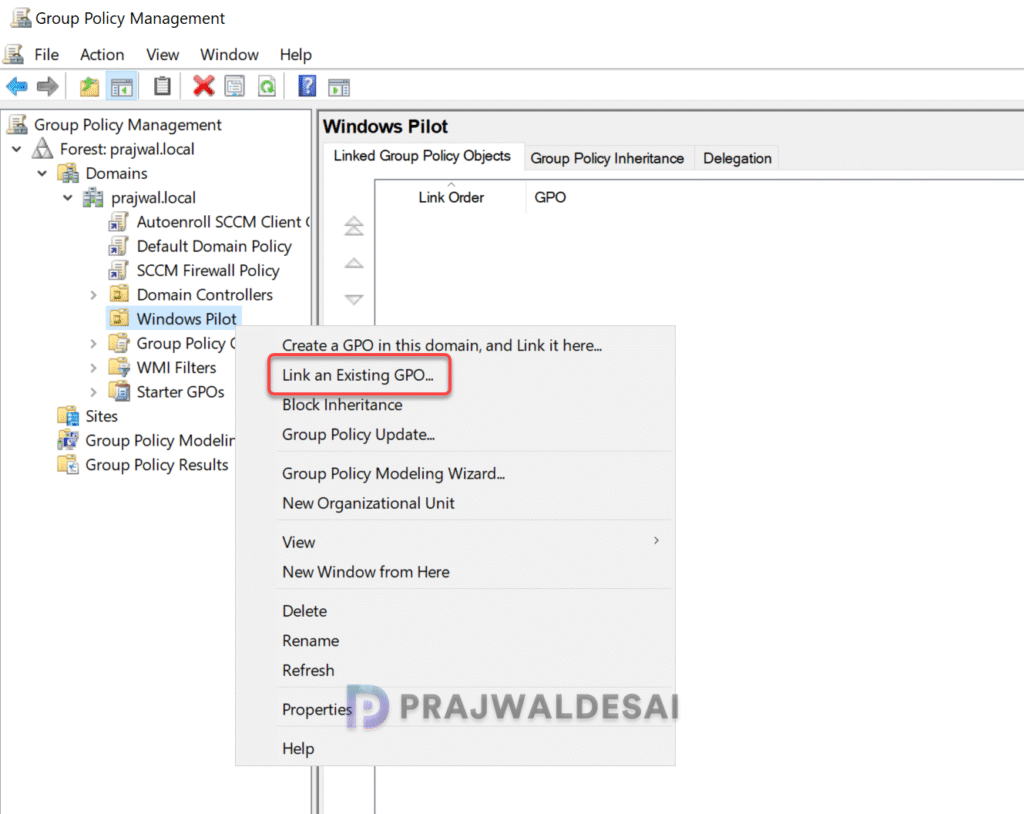Choose New Organizational Unit

pos(368,503)
